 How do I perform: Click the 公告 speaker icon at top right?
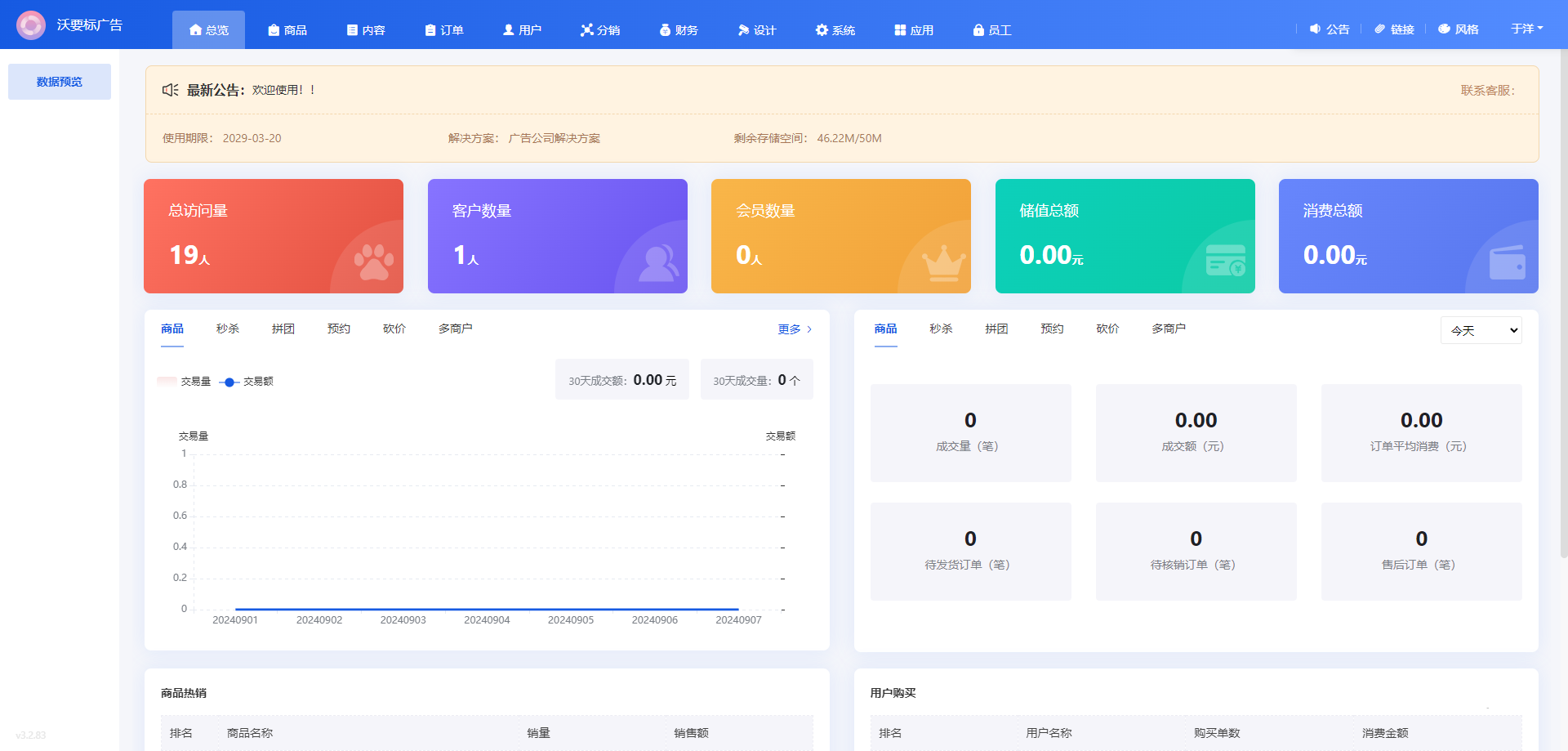click(x=1316, y=29)
